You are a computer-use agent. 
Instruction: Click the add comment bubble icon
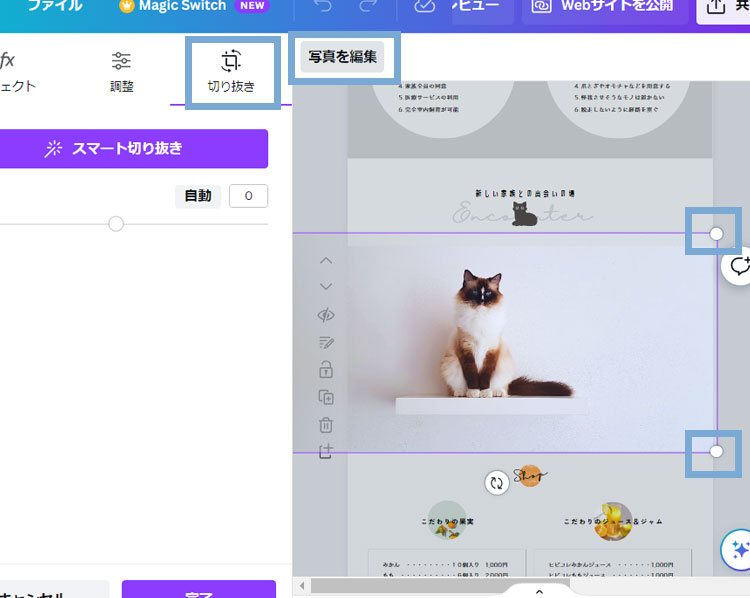click(x=738, y=266)
